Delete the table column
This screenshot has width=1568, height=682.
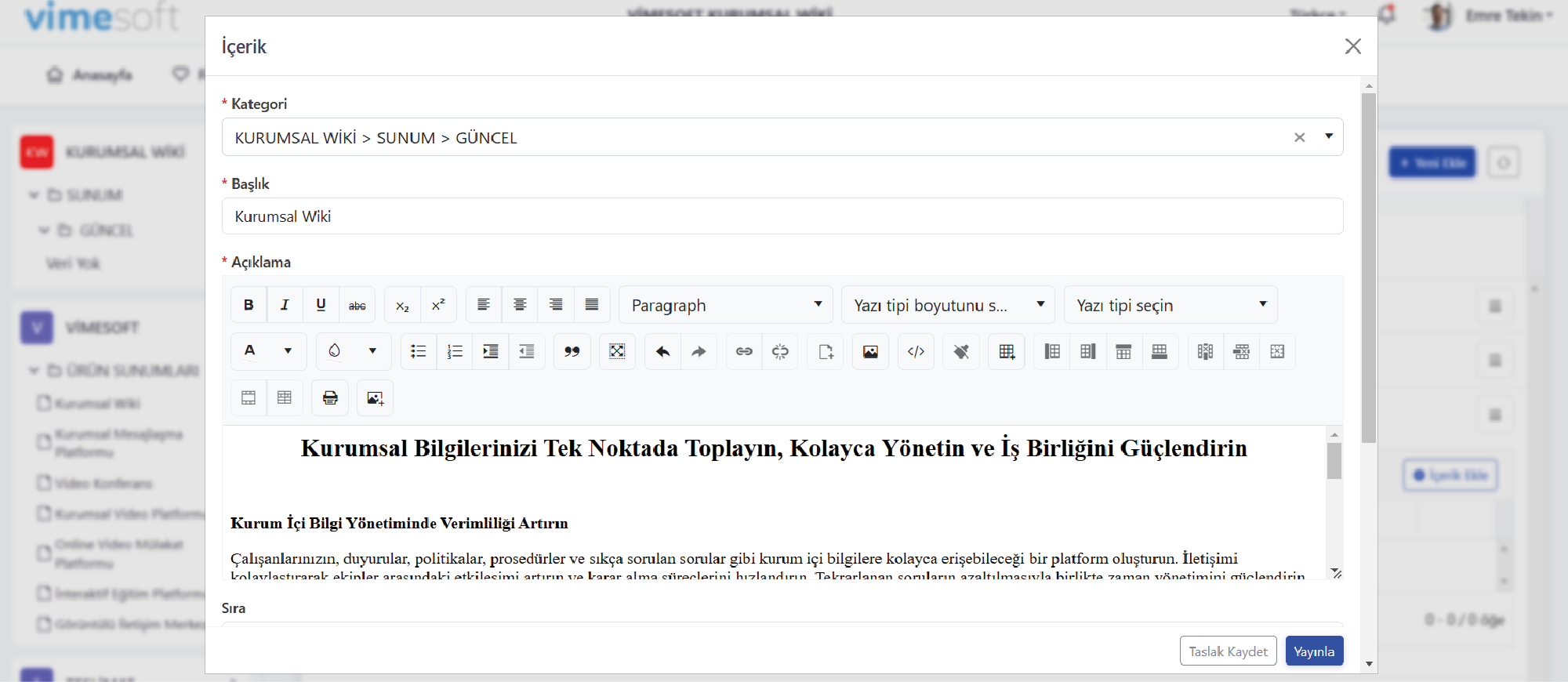[x=1206, y=351]
